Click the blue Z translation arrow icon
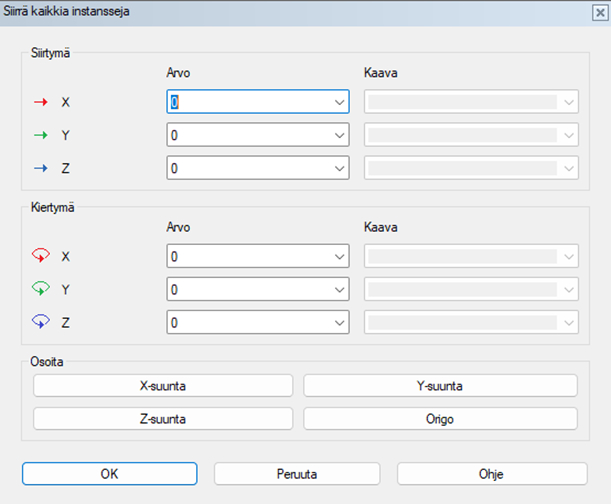The width and height of the screenshot is (611, 504). (41, 169)
